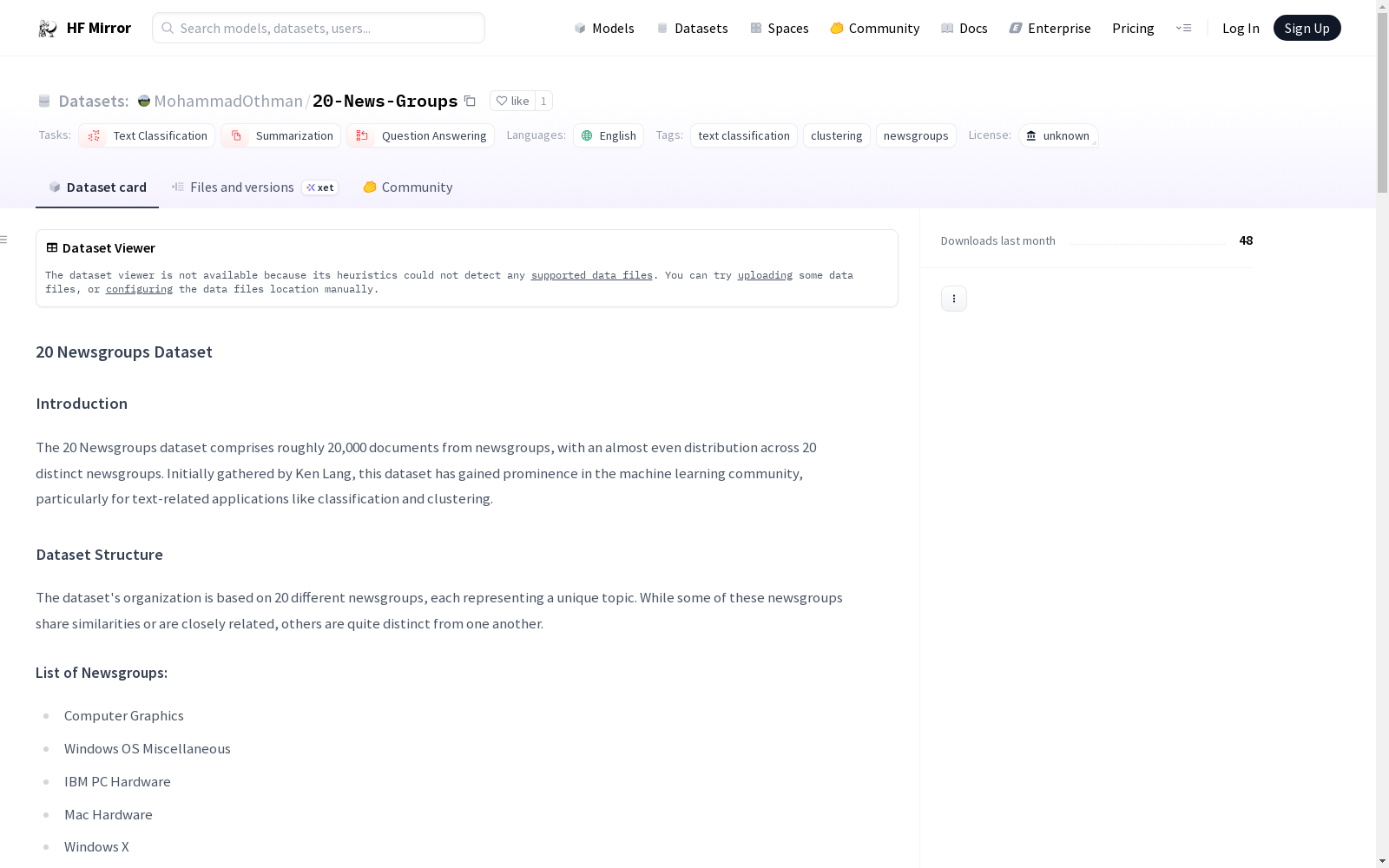Go to the Datasets navigation item
Image resolution: width=1389 pixels, height=868 pixels.
point(692,28)
